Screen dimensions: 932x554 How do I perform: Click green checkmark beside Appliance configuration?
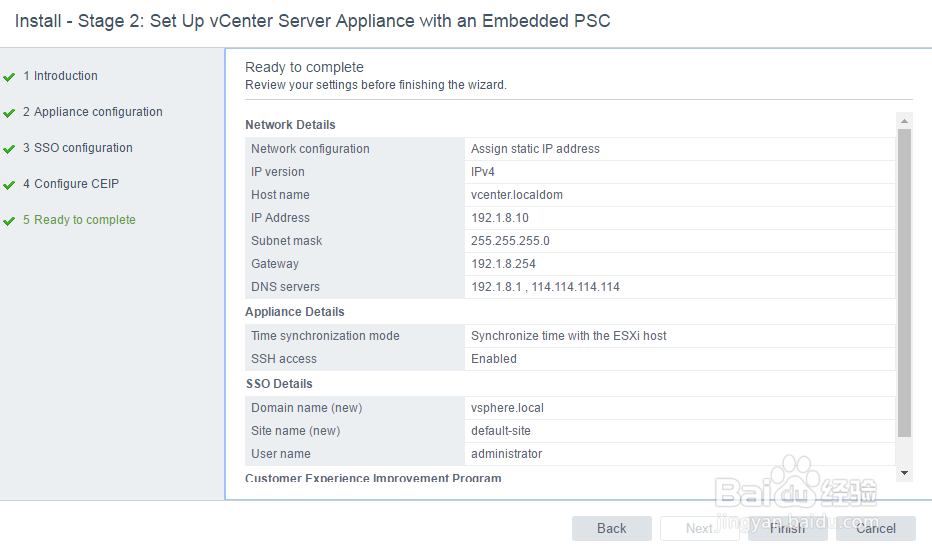coord(9,113)
